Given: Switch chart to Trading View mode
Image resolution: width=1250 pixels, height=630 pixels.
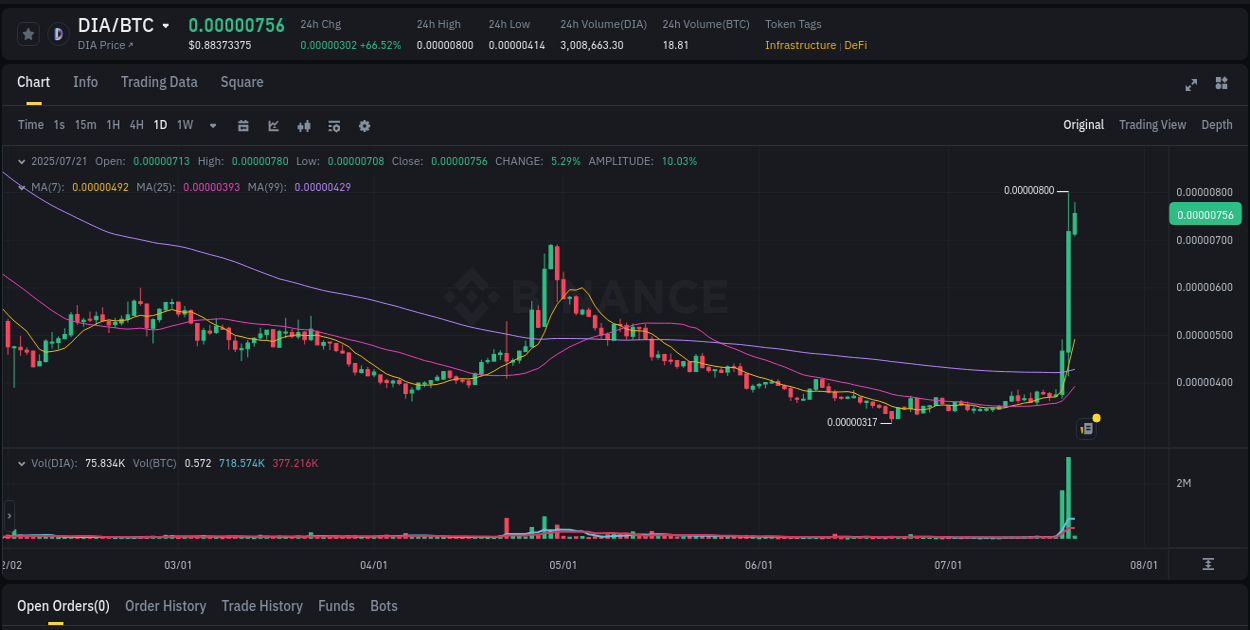Looking at the screenshot, I should [x=1152, y=125].
